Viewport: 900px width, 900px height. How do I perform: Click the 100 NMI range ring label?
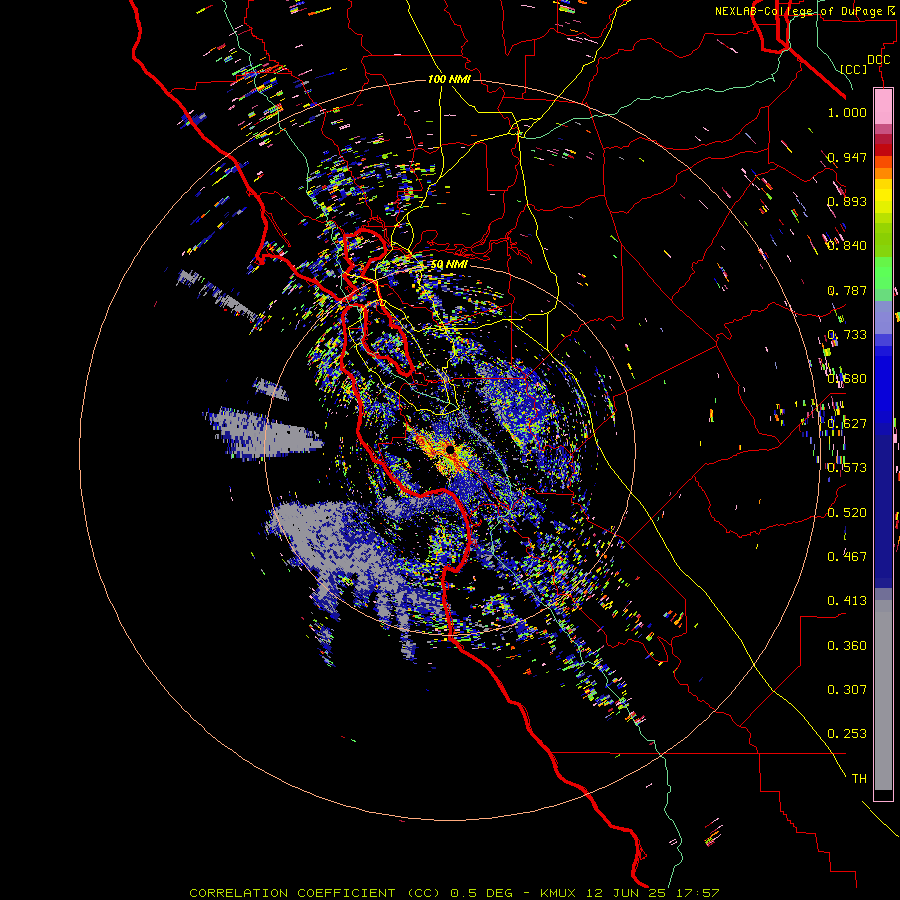click(x=449, y=79)
